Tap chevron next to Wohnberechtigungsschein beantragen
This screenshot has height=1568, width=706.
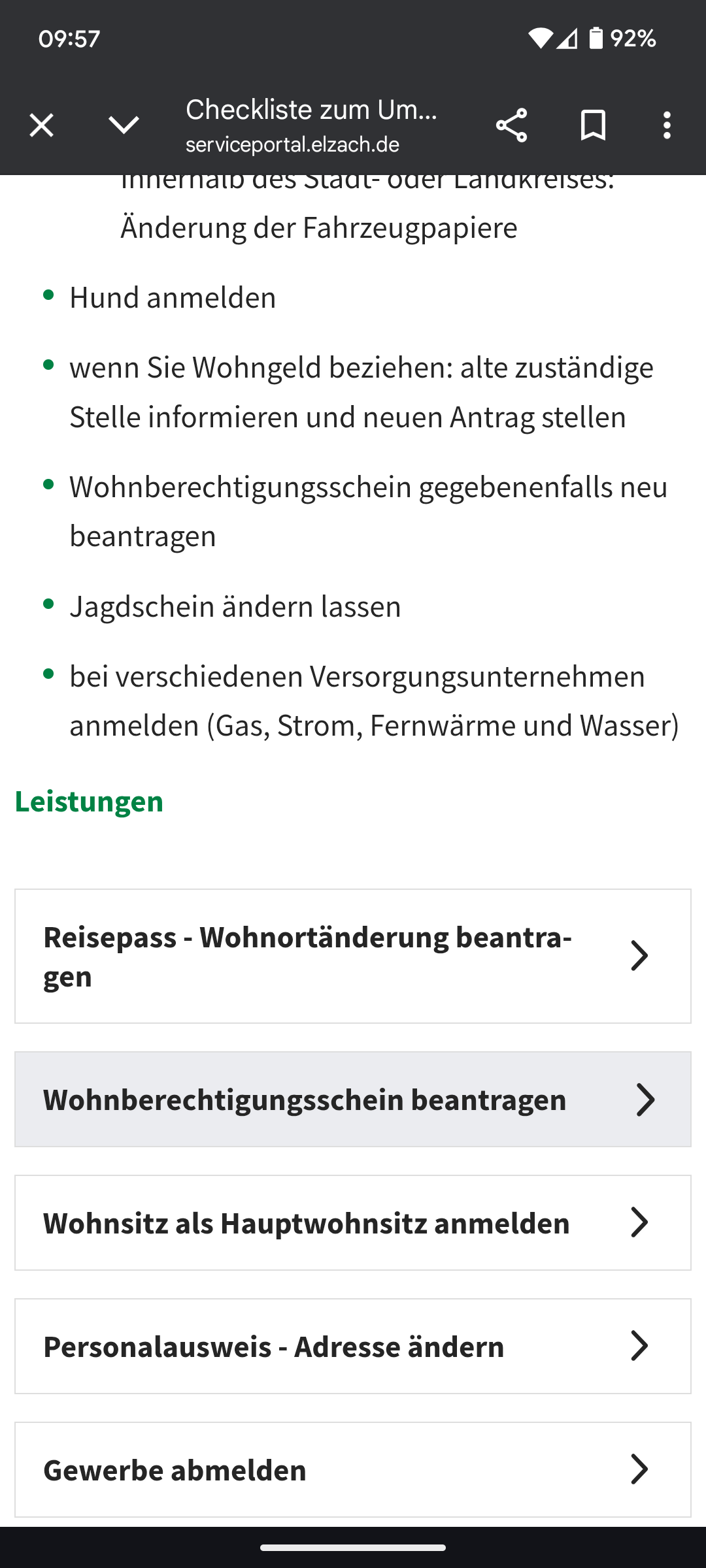click(645, 1100)
